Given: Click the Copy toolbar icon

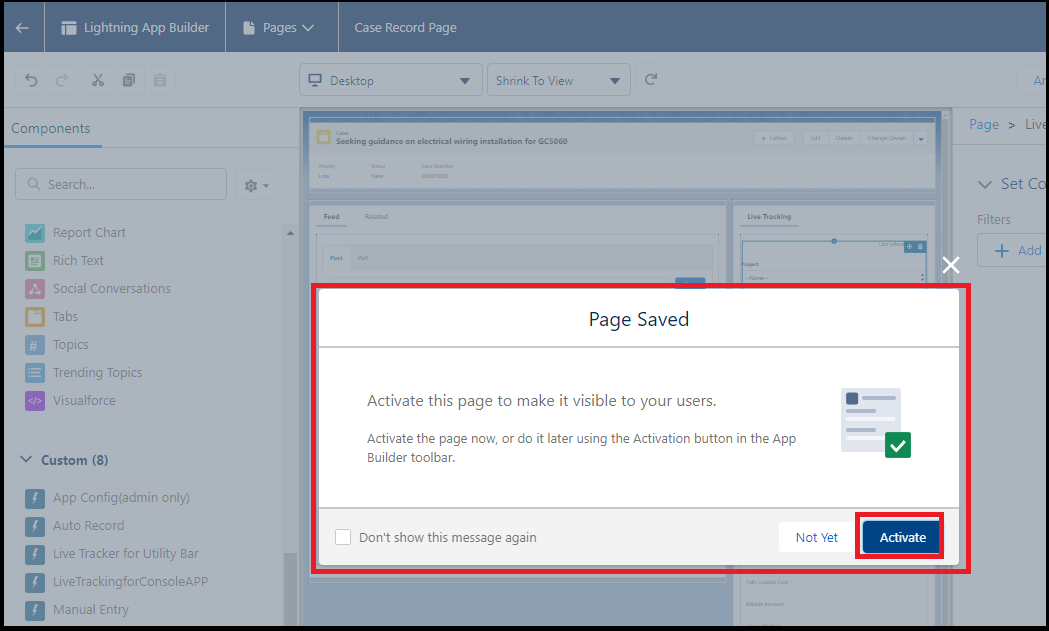Looking at the screenshot, I should click(x=128, y=80).
